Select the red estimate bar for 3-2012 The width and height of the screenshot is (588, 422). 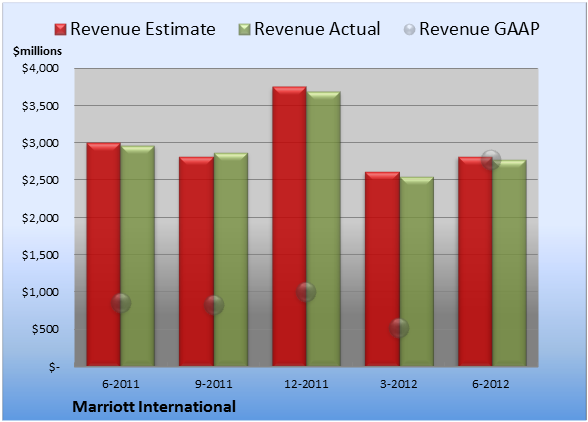[382, 269]
